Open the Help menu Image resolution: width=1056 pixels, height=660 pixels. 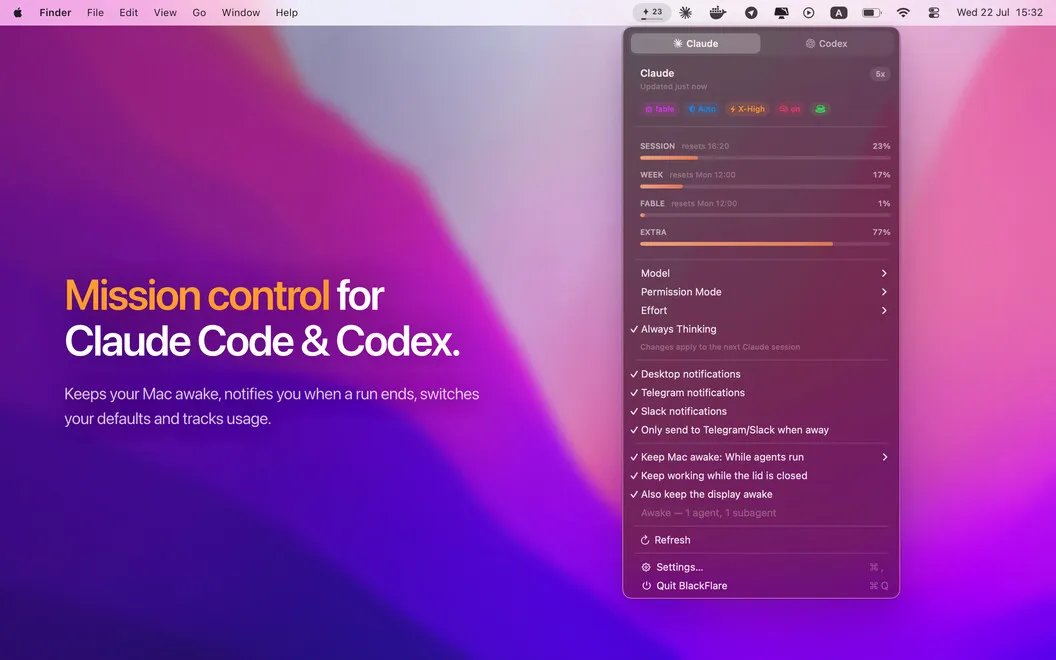click(x=286, y=13)
